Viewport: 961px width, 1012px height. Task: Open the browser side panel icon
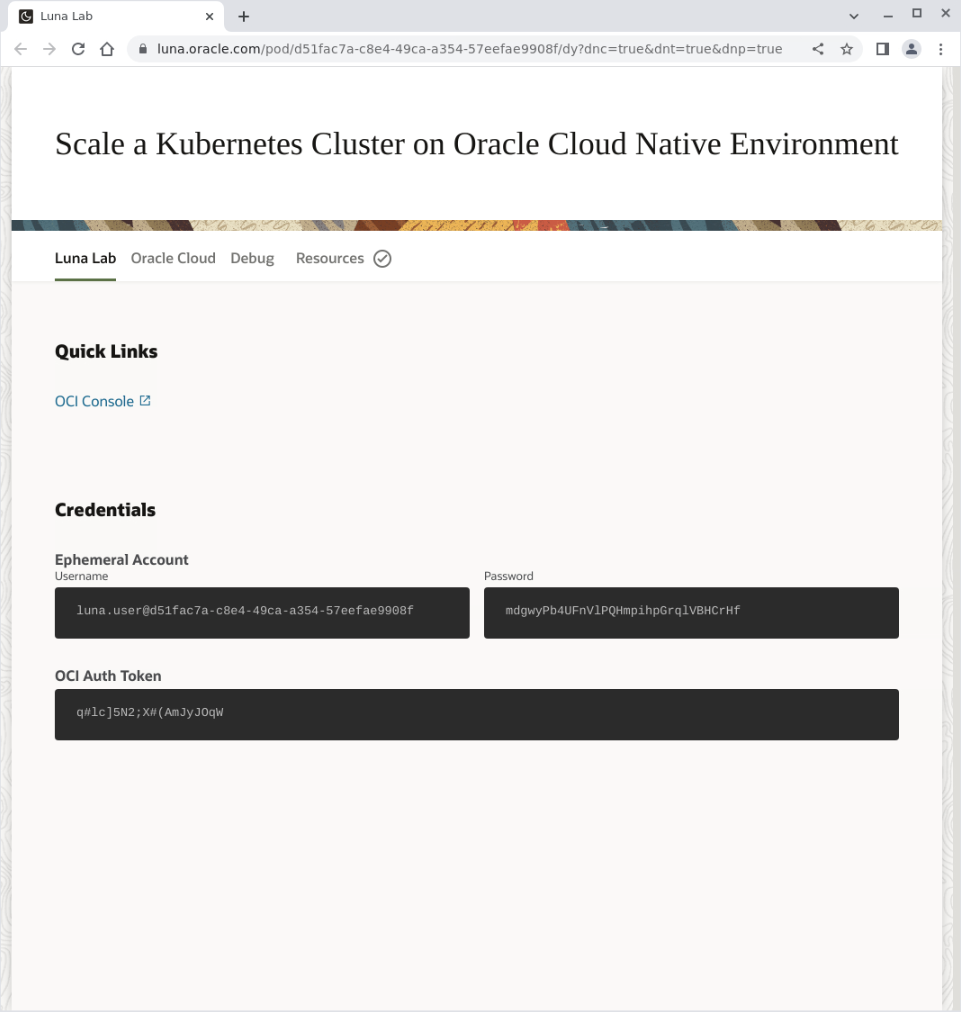click(881, 48)
